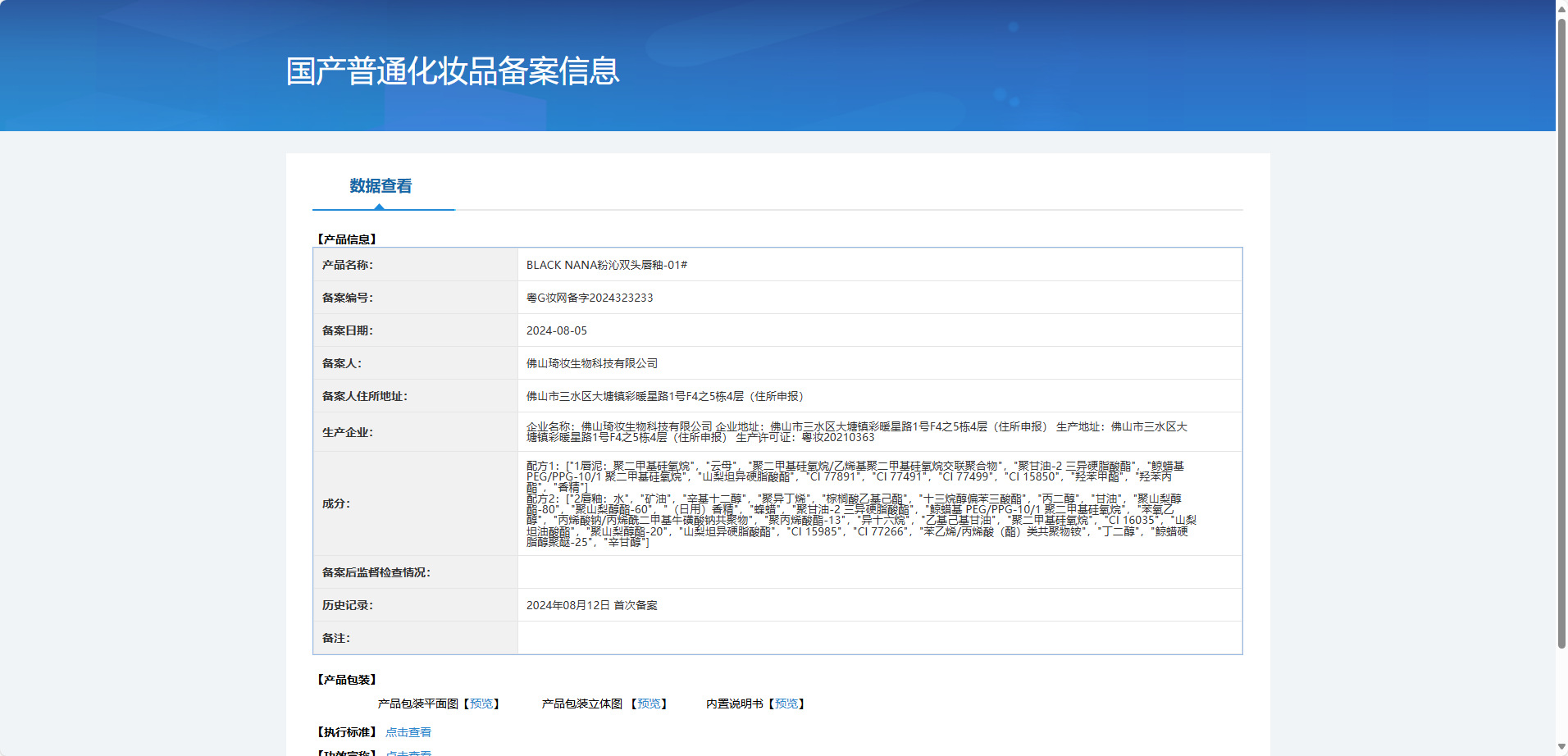Click product name BLACK NANA粉沁双头唇釉-01#
The height and width of the screenshot is (756, 1568).
pyautogui.click(x=607, y=265)
